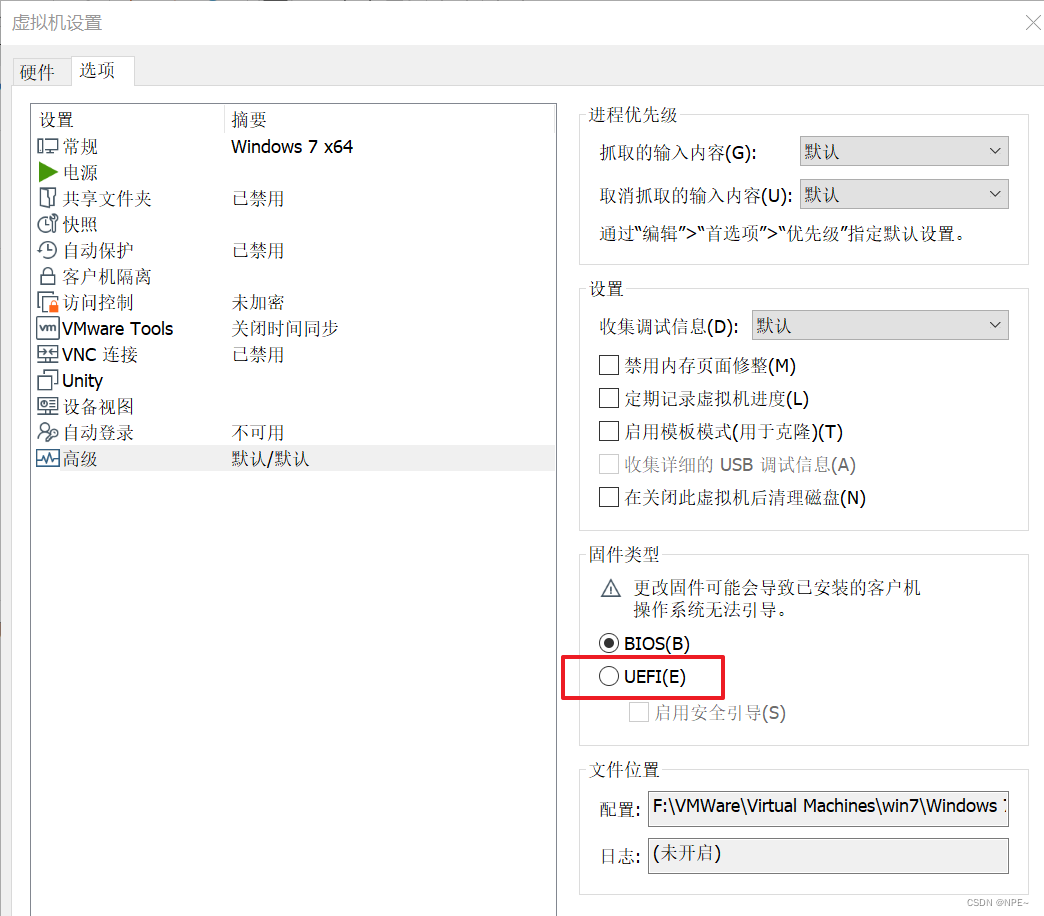Click the 设置 column header
The image size is (1044, 916).
tap(57, 120)
